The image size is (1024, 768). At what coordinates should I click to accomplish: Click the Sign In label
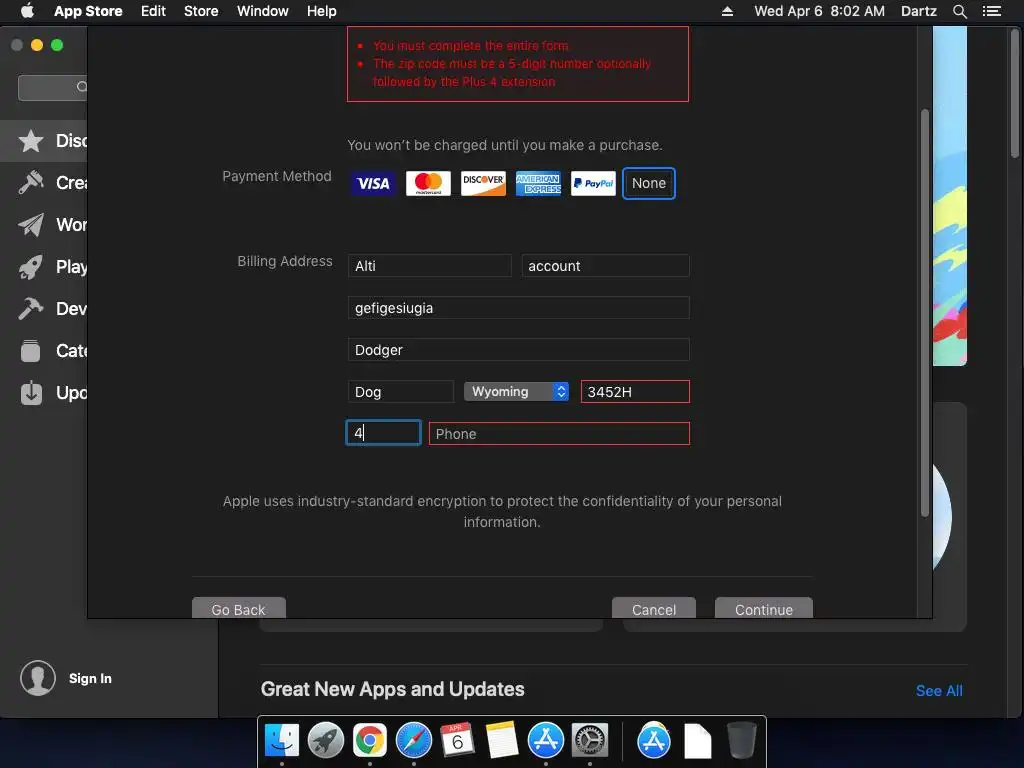pos(90,679)
